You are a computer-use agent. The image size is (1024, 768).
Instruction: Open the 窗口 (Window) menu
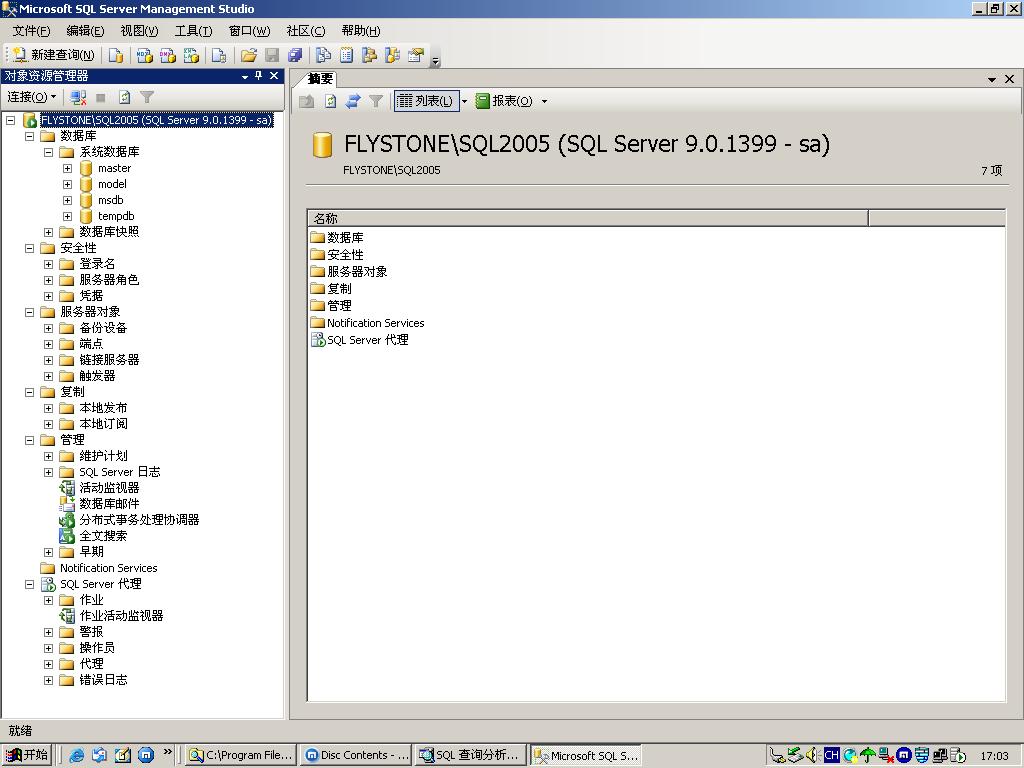[249, 31]
